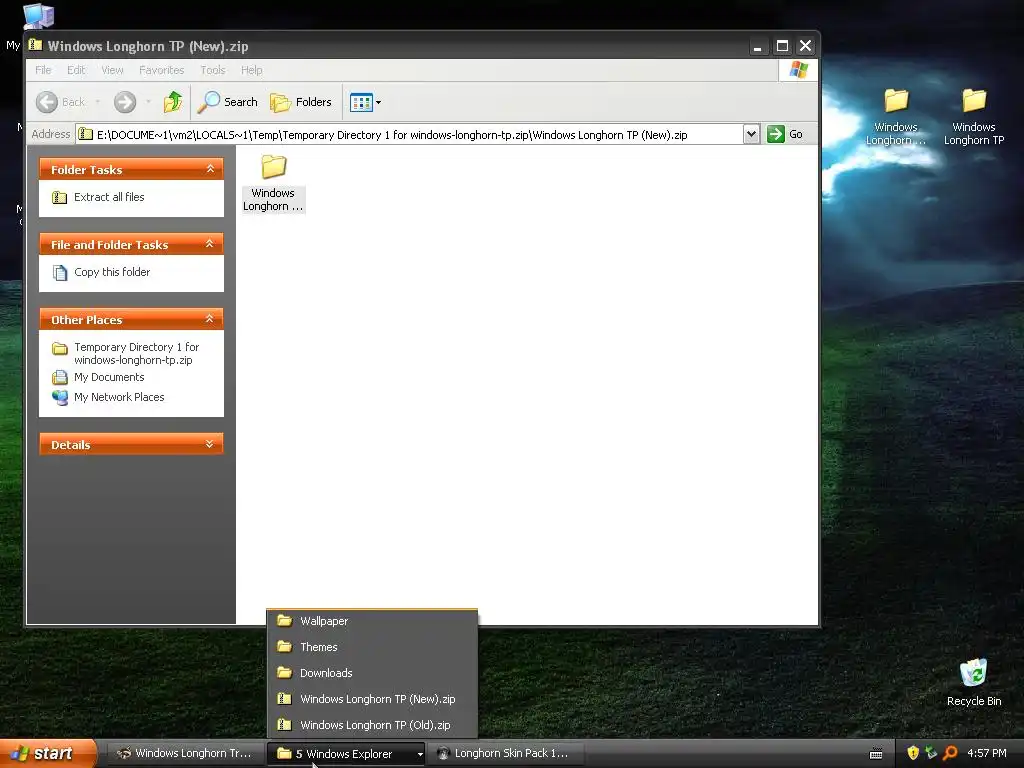This screenshot has height=768, width=1024.
Task: Open the address bar dropdown arrow
Action: click(x=751, y=134)
